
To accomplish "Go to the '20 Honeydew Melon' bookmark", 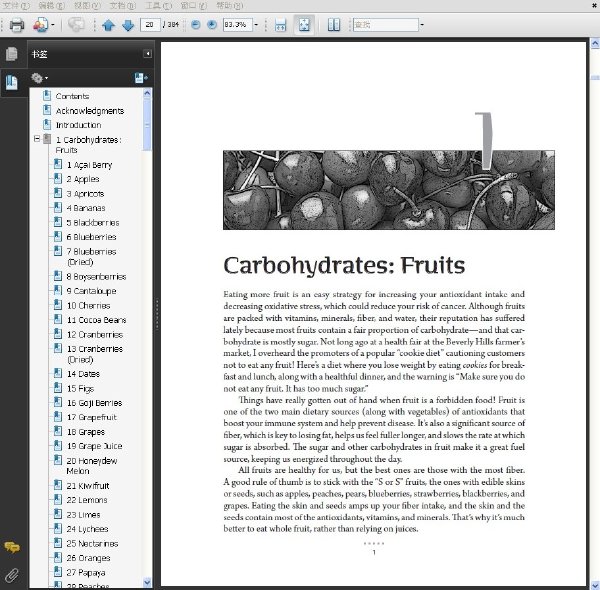I will click(92, 466).
